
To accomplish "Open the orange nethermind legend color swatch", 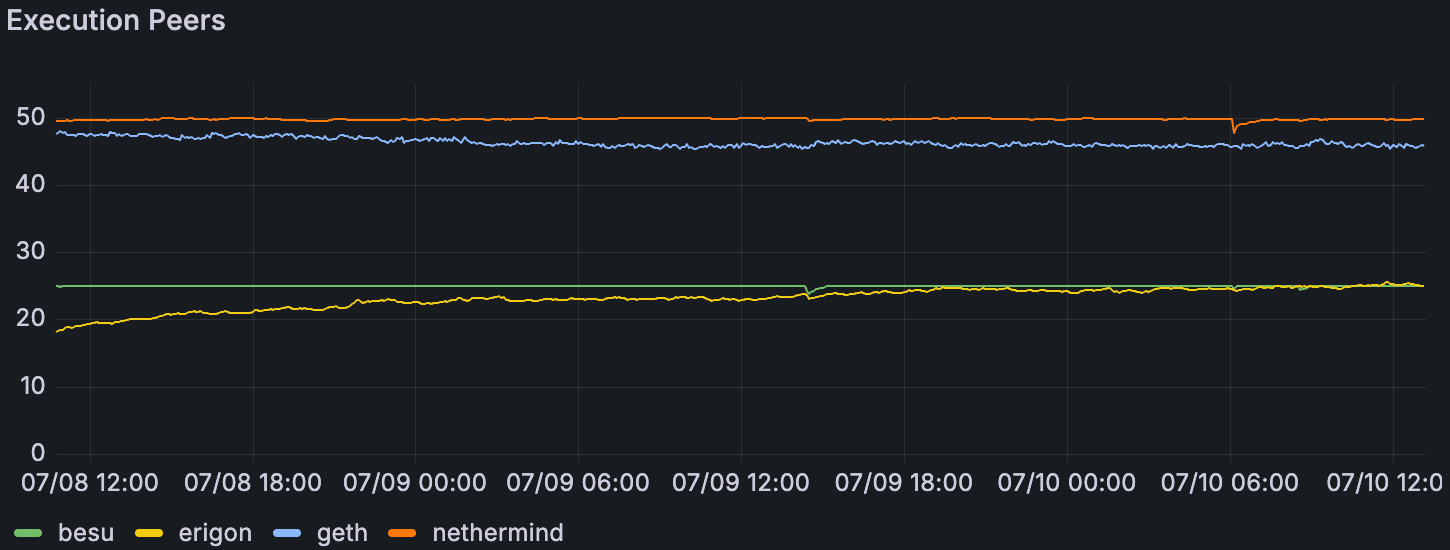I will click(403, 533).
